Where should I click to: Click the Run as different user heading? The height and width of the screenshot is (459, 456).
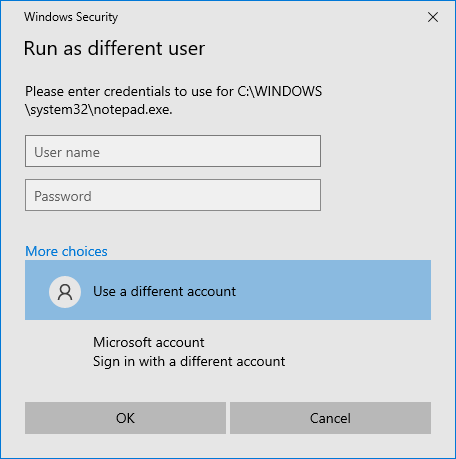[114, 48]
